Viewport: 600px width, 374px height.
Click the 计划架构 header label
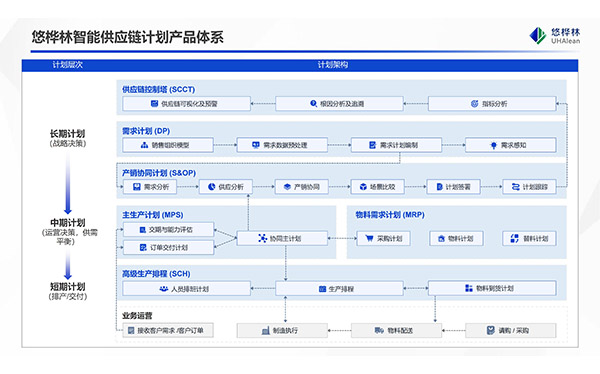click(333, 65)
